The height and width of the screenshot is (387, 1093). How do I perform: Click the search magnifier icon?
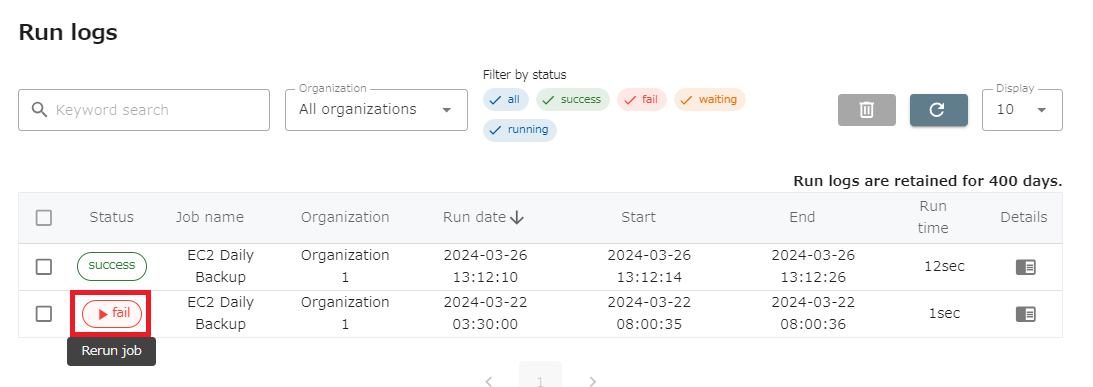tap(40, 110)
